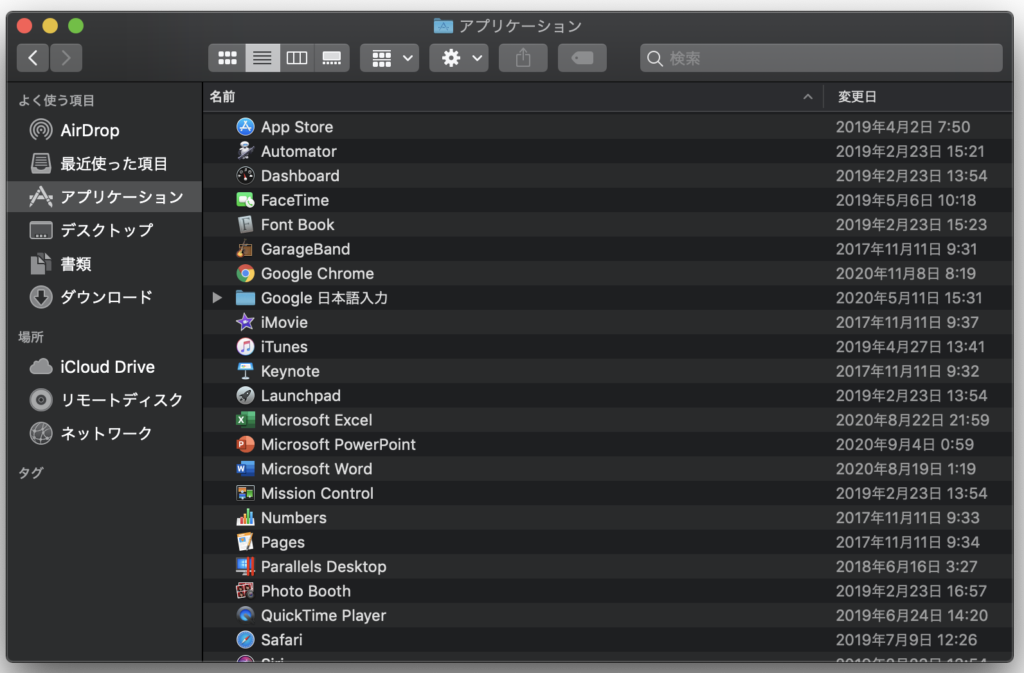Click the QuickTime Player icon

[245, 615]
